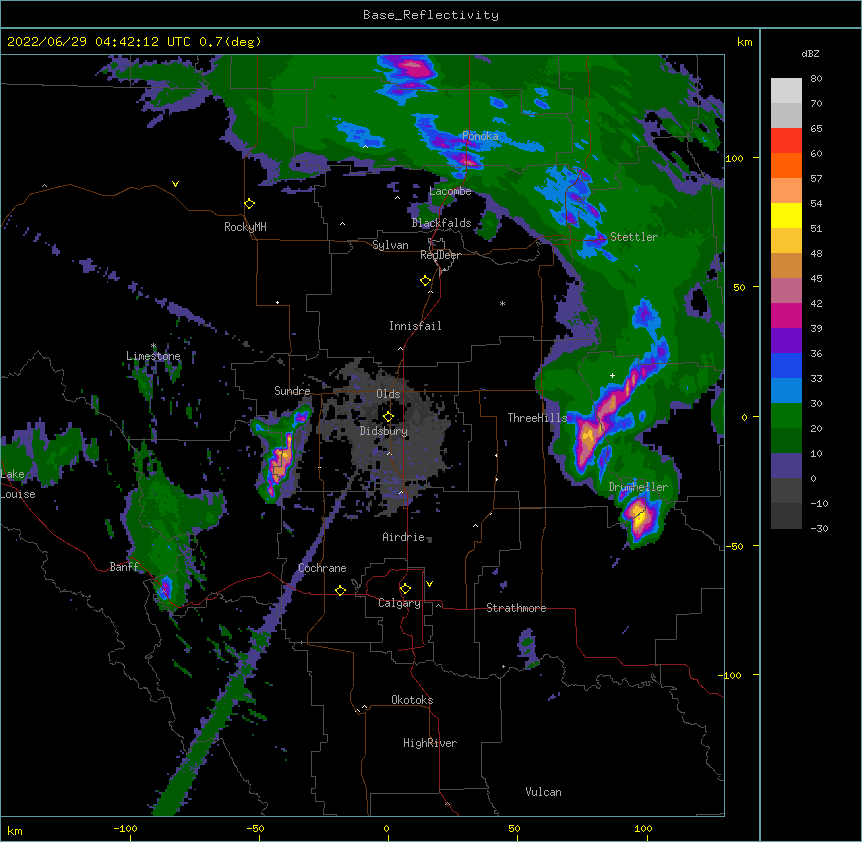Click the yellow diamond marker near RockyMH
Image resolution: width=862 pixels, height=842 pixels.
point(249,203)
